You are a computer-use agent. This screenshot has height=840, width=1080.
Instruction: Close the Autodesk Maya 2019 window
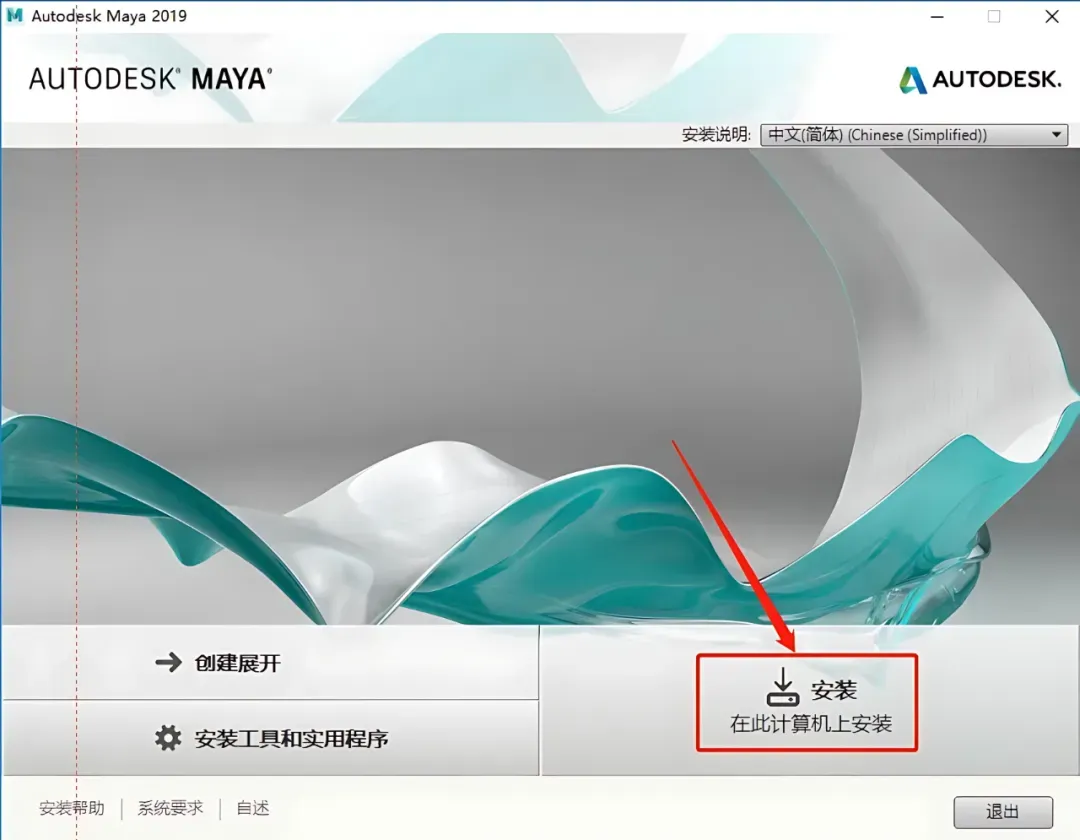pos(1052,17)
